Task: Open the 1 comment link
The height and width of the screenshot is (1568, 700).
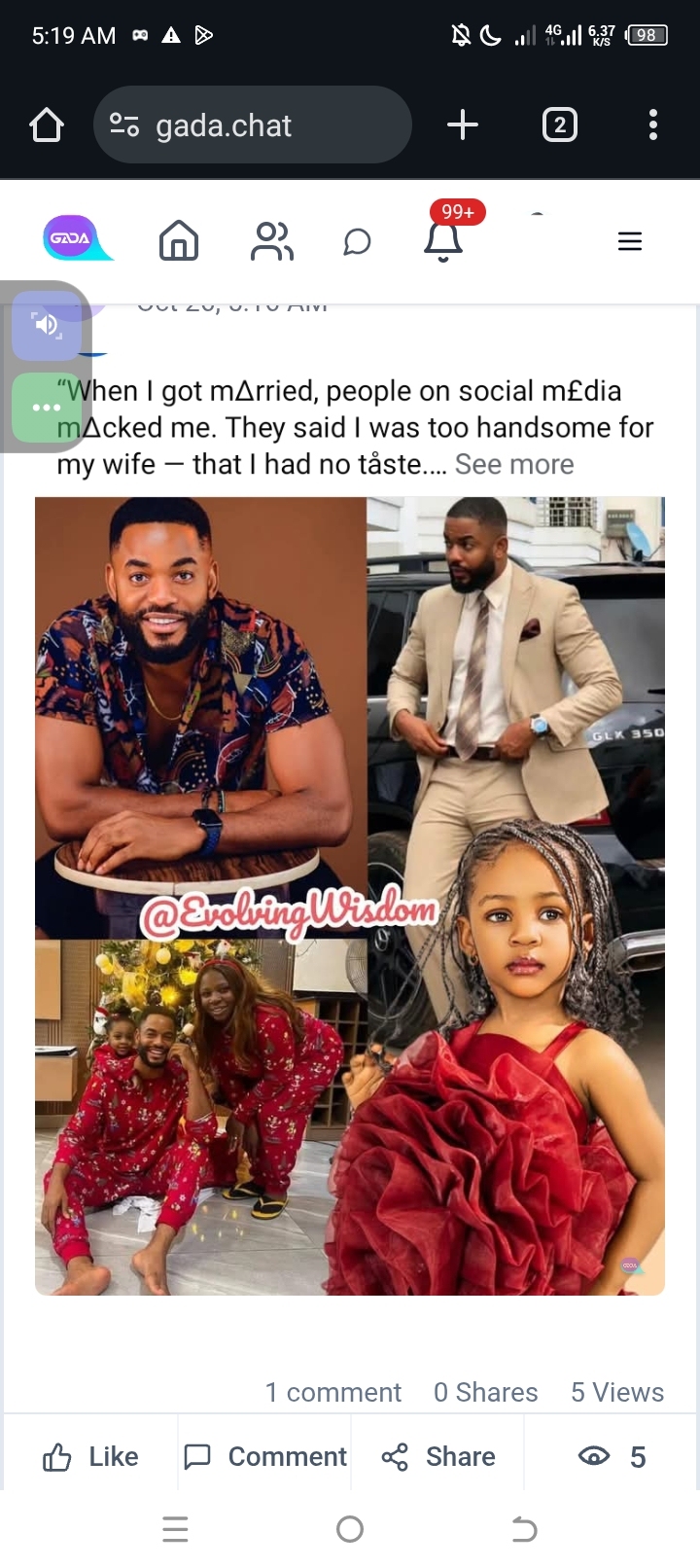Action: (333, 1392)
